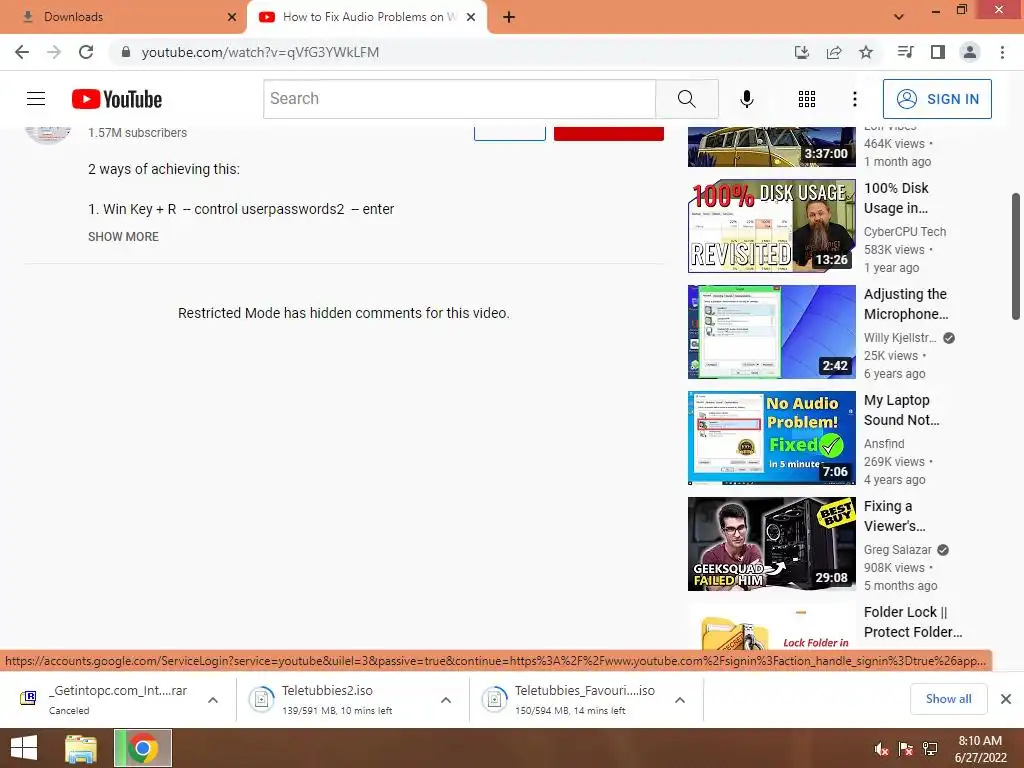This screenshot has height=768, width=1024.
Task: Click the 100% Disk Usage in... title
Action: click(x=896, y=198)
